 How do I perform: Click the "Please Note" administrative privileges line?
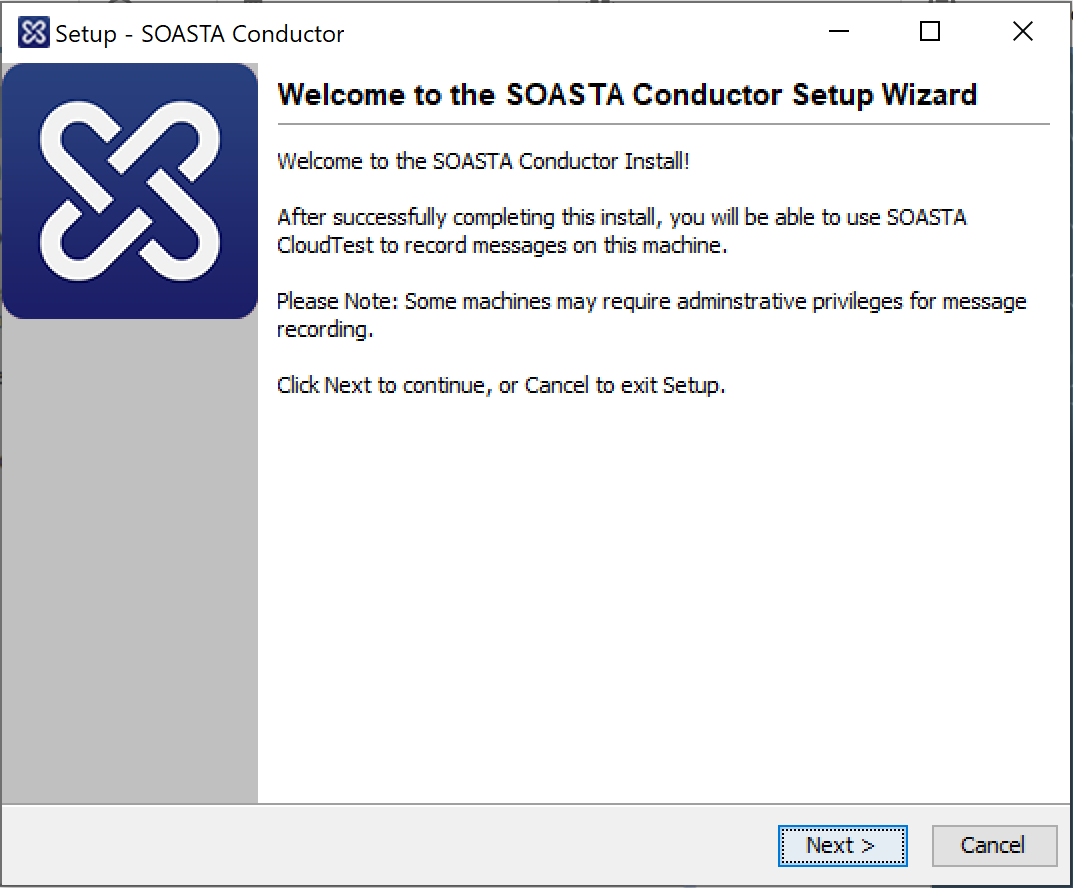click(651, 301)
